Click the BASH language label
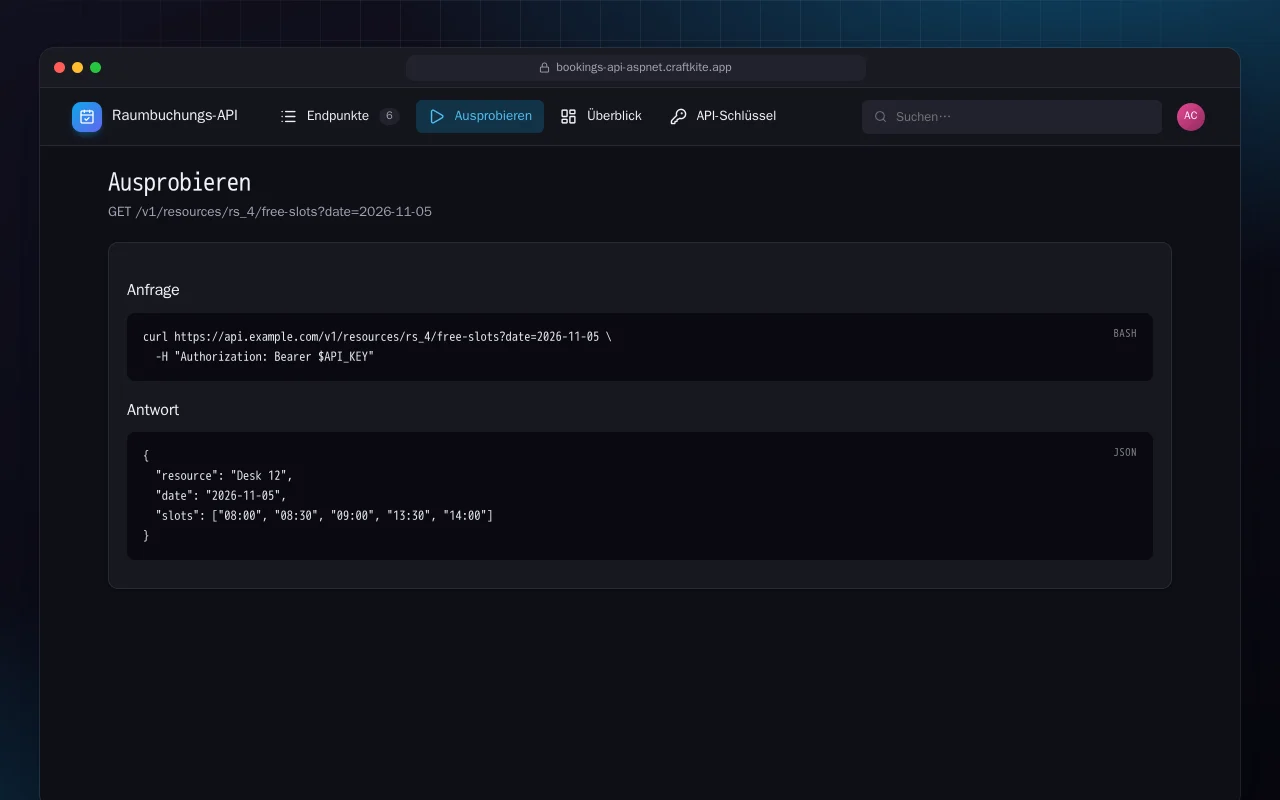The width and height of the screenshot is (1280, 800). [1125, 334]
